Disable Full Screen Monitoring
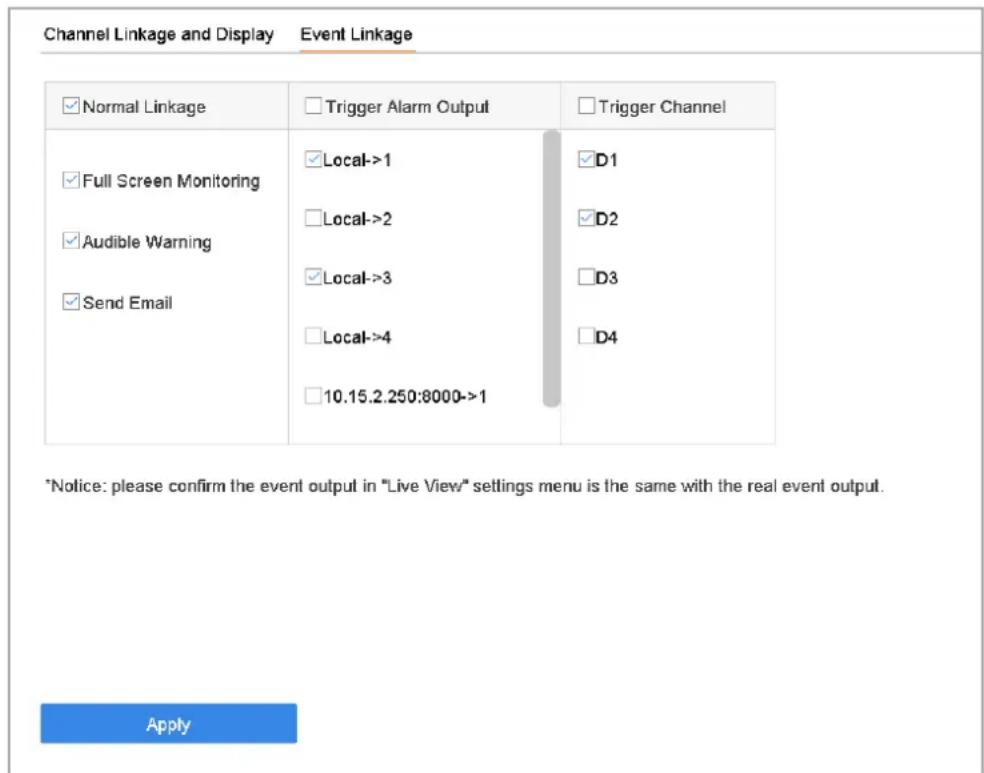 pos(71,181)
